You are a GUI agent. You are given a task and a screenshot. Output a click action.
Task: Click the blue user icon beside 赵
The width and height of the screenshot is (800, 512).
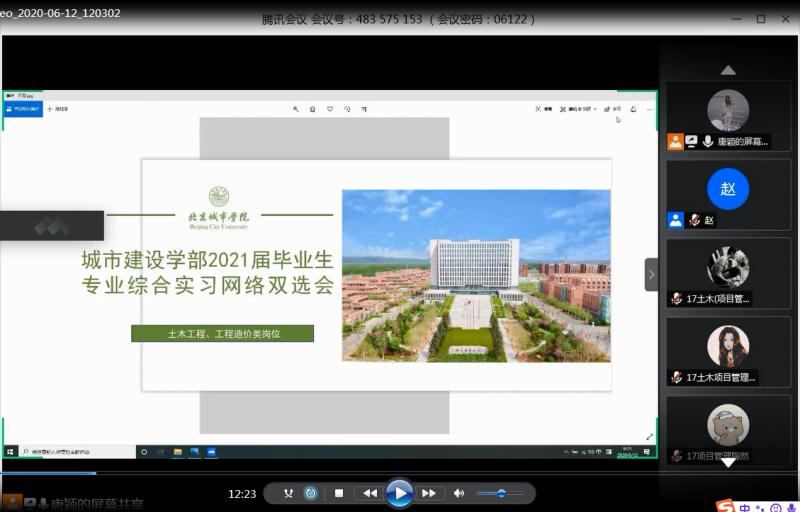point(675,220)
